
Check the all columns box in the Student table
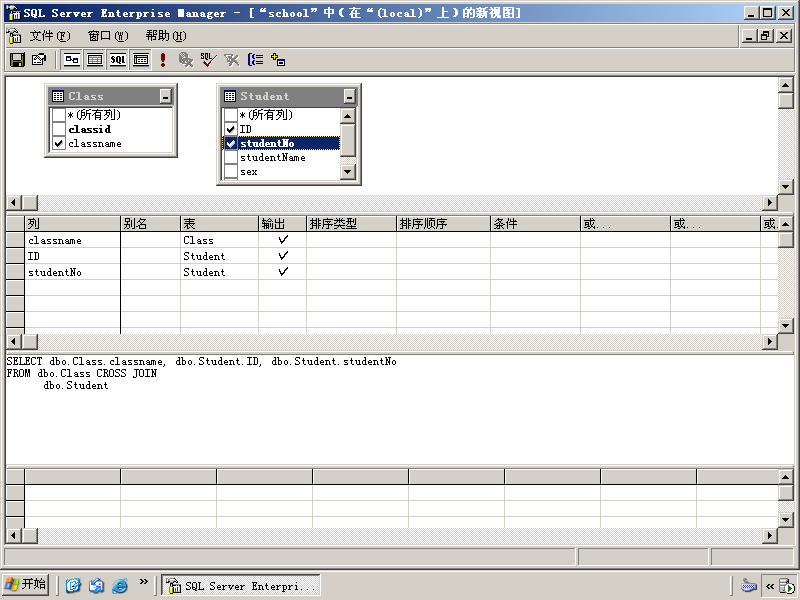[231, 115]
